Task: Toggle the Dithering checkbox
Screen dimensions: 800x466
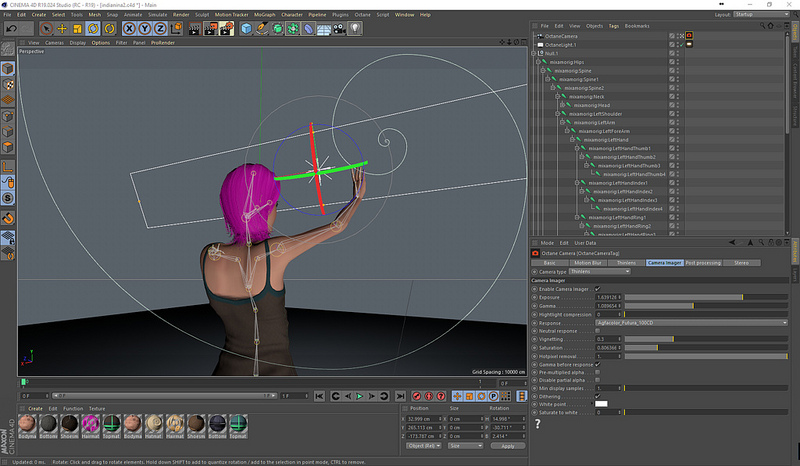Action: pos(598,395)
